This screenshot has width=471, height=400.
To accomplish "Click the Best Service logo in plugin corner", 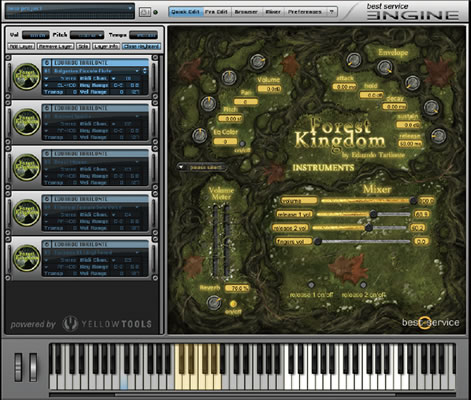I will click(430, 322).
